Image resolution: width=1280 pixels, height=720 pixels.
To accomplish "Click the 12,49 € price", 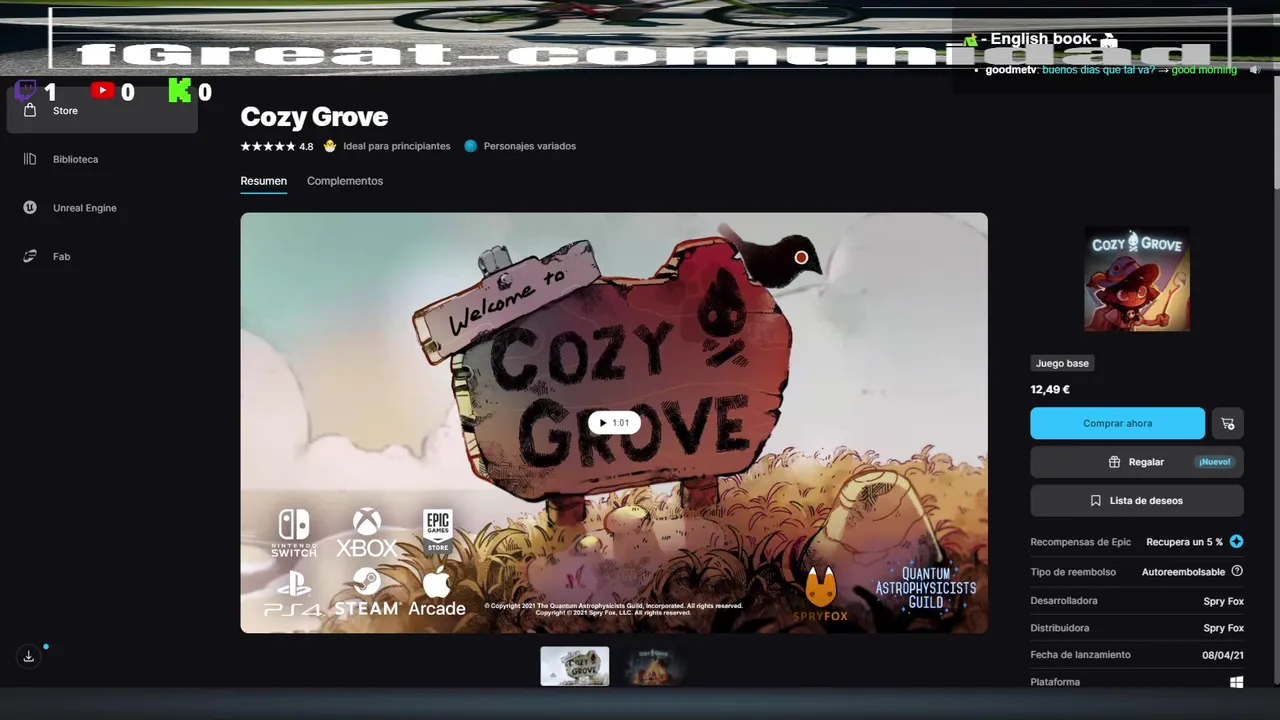I will [x=1050, y=390].
